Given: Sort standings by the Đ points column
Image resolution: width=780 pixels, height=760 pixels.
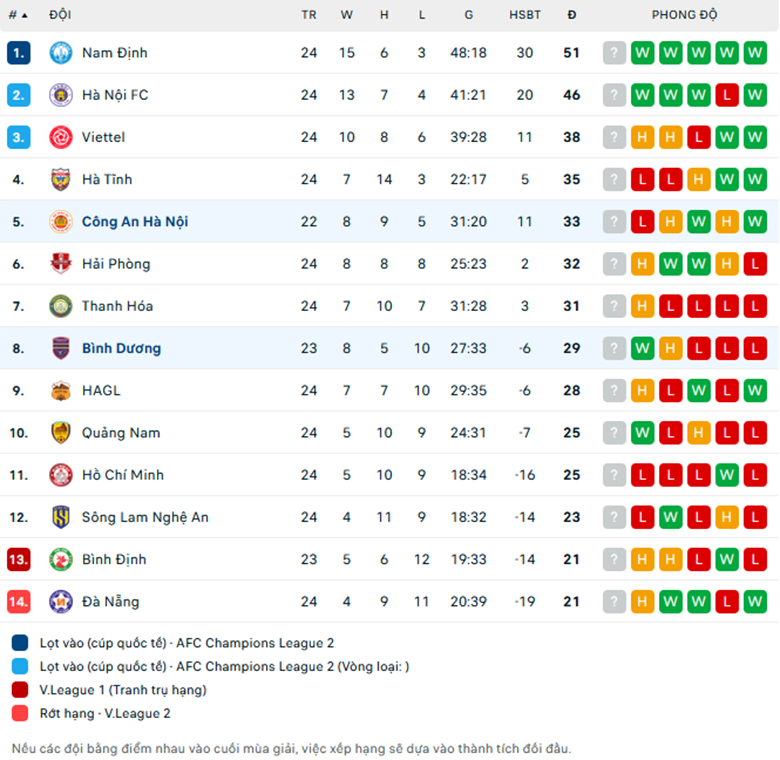Looking at the screenshot, I should (572, 15).
